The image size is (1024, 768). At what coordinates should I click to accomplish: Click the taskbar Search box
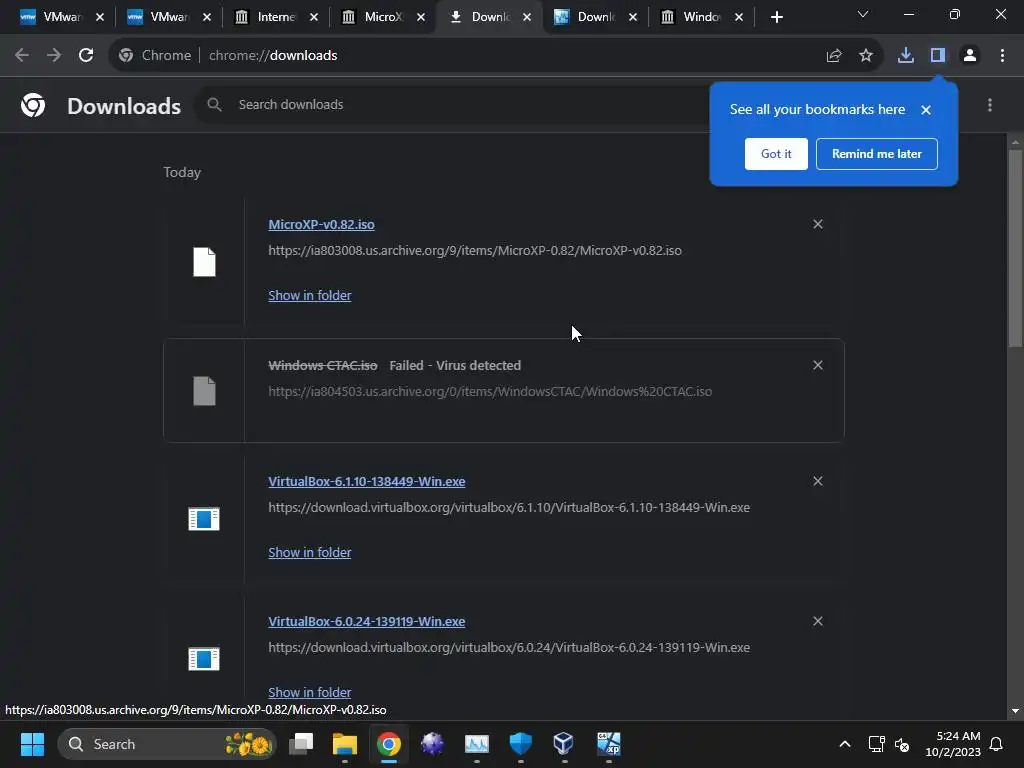tap(167, 744)
